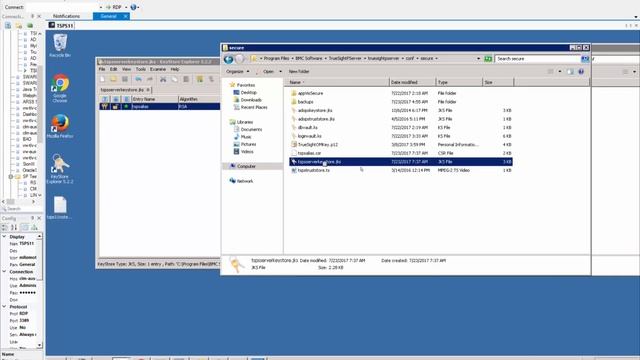Image resolution: width=640 pixels, height=360 pixels.
Task: Click the Undo arrow in KeyStore Explorer toolbar
Action: tap(139, 79)
